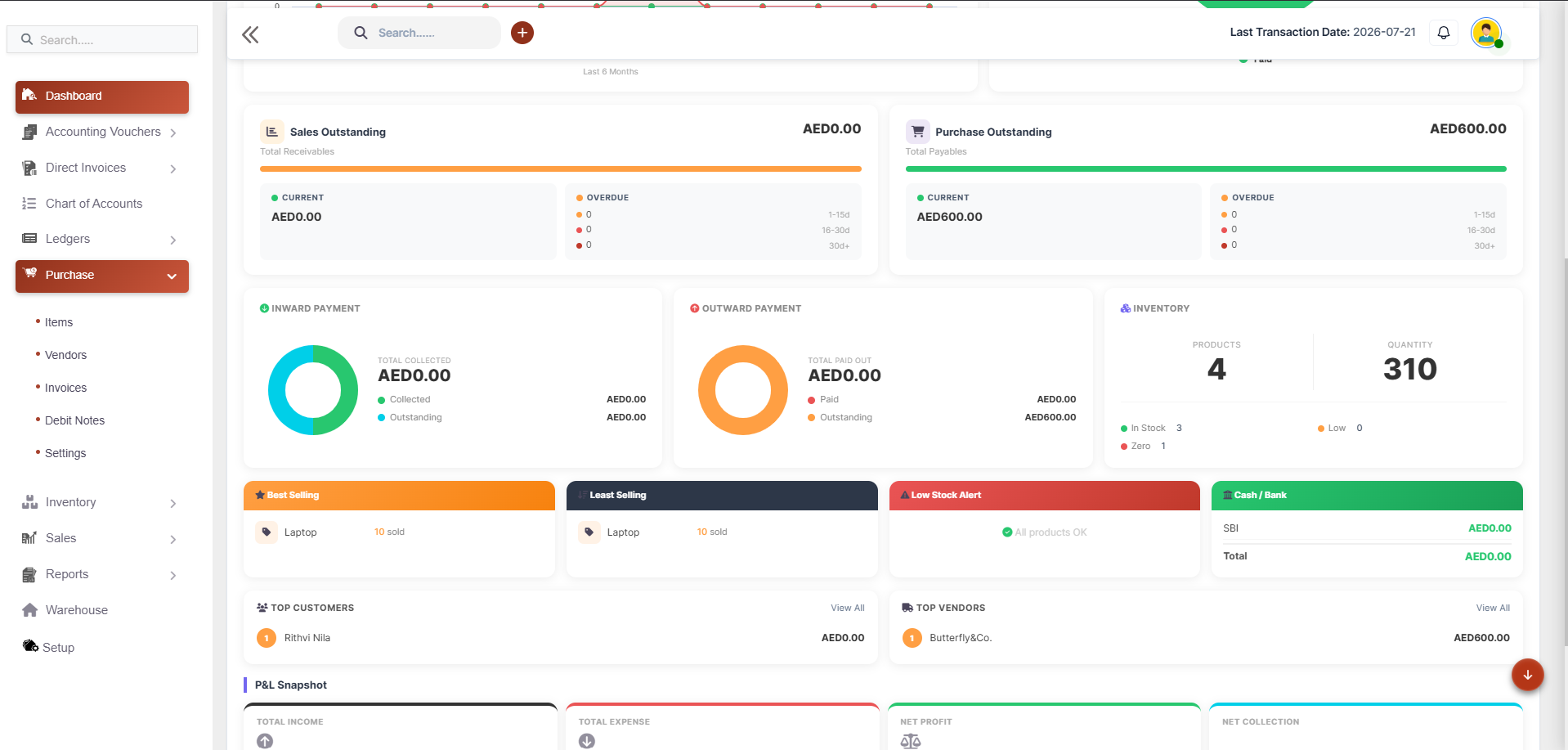This screenshot has height=750, width=1568.
Task: Click the Total Expense down-arrow icon
Action: coord(587,741)
